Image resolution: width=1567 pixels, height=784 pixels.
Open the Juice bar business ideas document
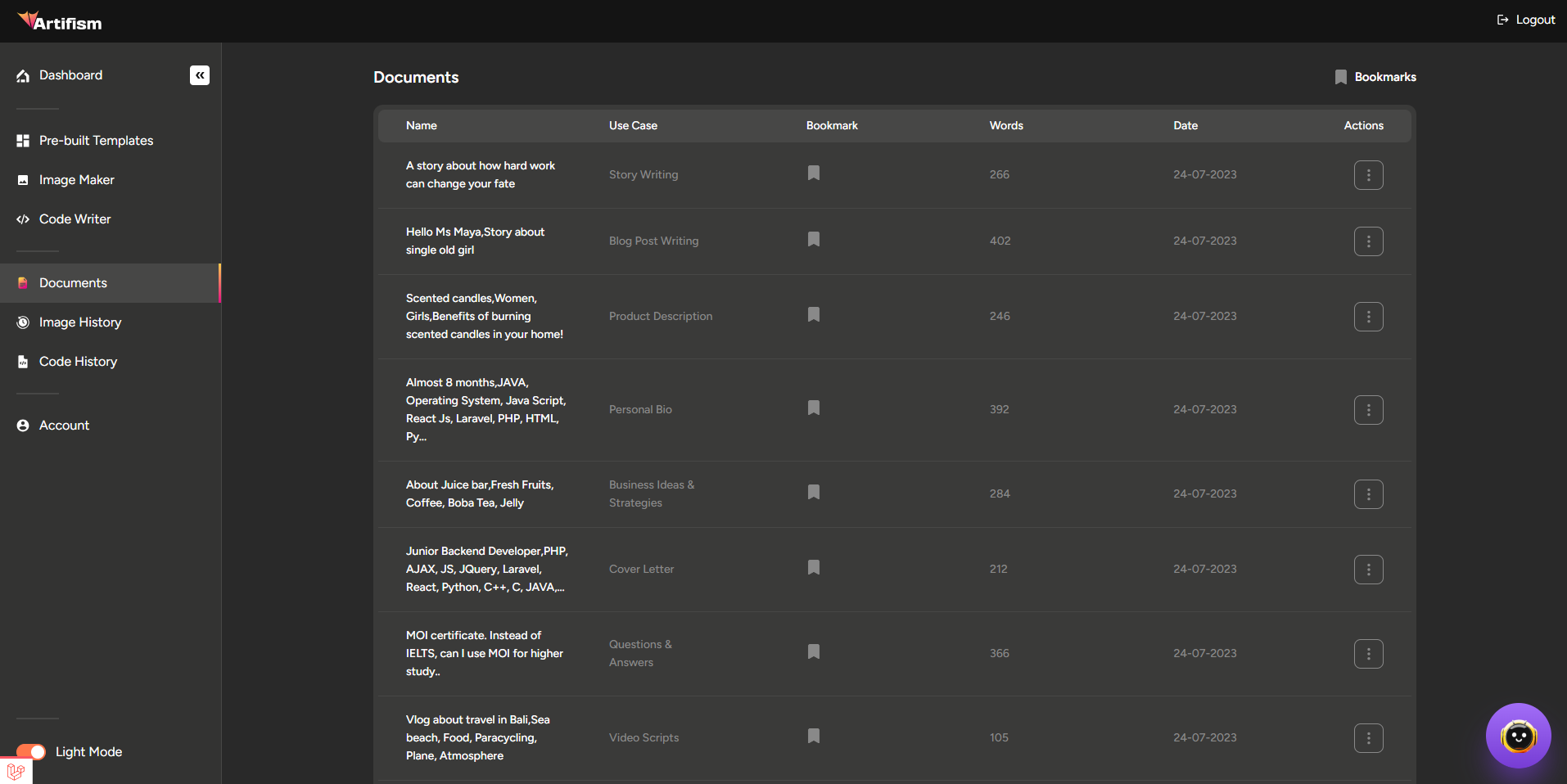click(x=480, y=493)
